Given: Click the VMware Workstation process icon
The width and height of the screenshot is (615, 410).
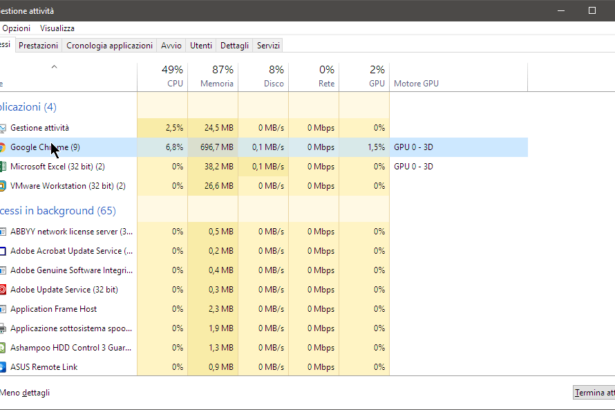Looking at the screenshot, I should pos(3,185).
